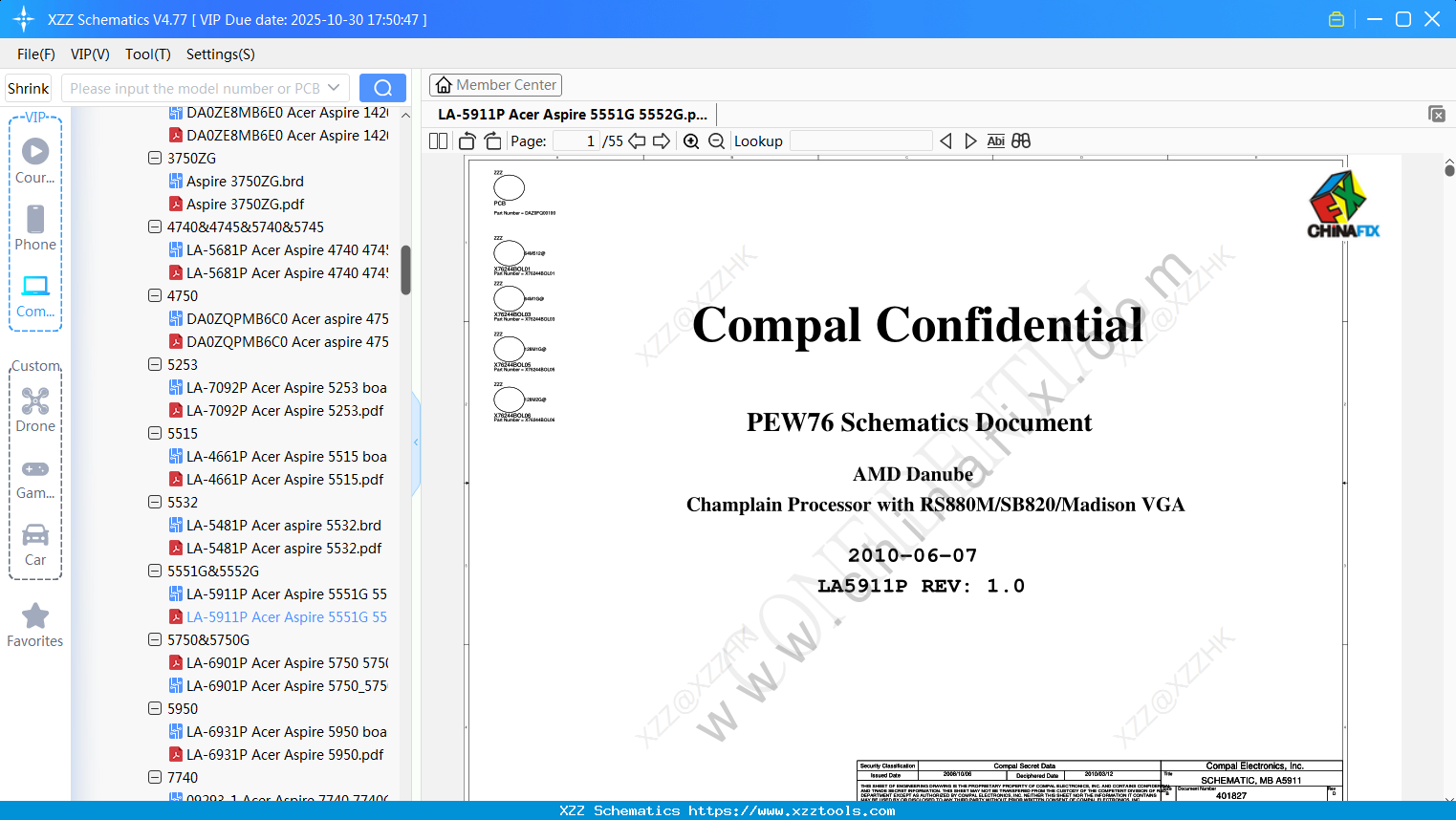
Task: Open Favorites in the sidebar
Action: coord(35,625)
